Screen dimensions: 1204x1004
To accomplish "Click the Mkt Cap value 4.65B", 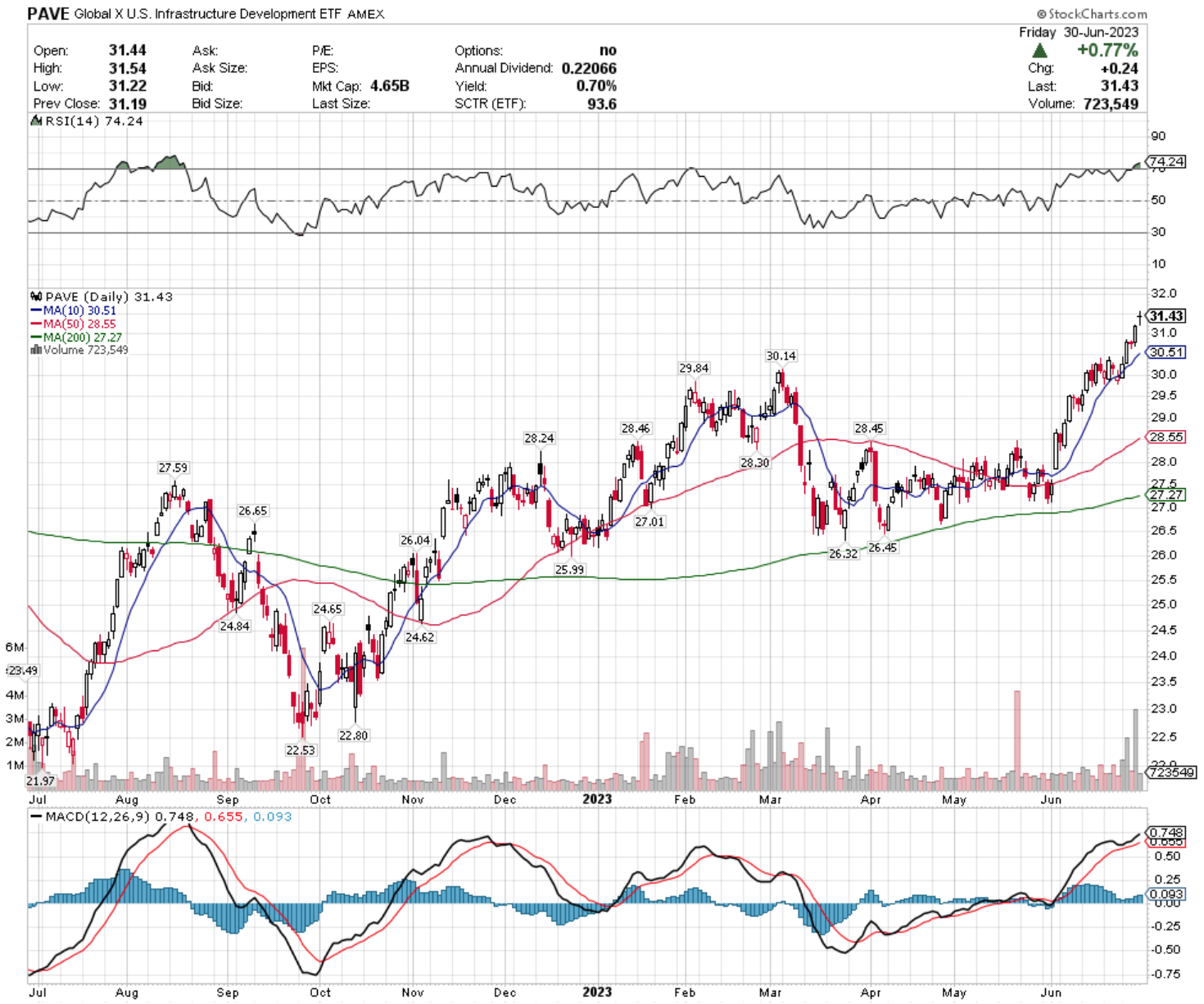I will (390, 86).
